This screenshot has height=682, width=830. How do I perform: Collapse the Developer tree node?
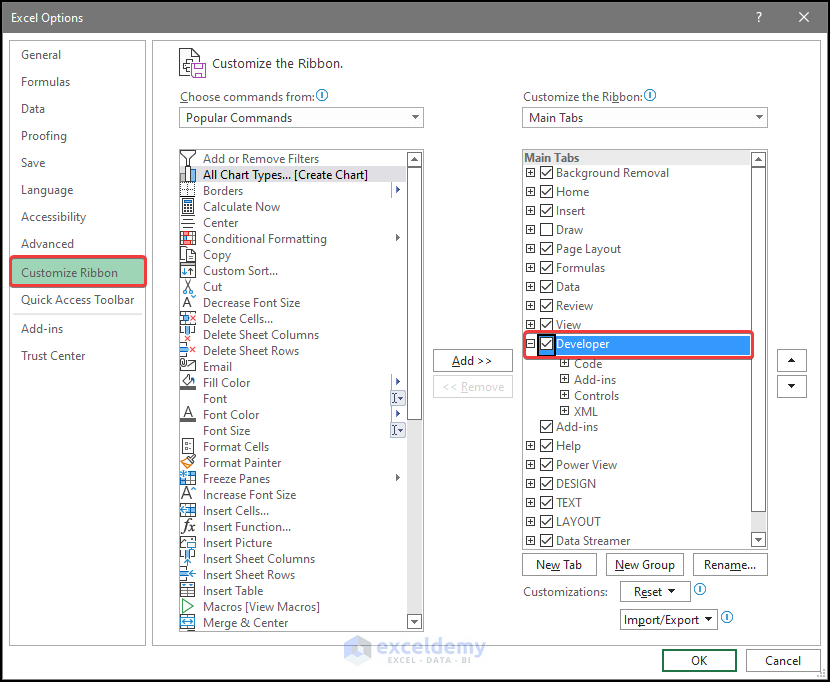coord(530,344)
